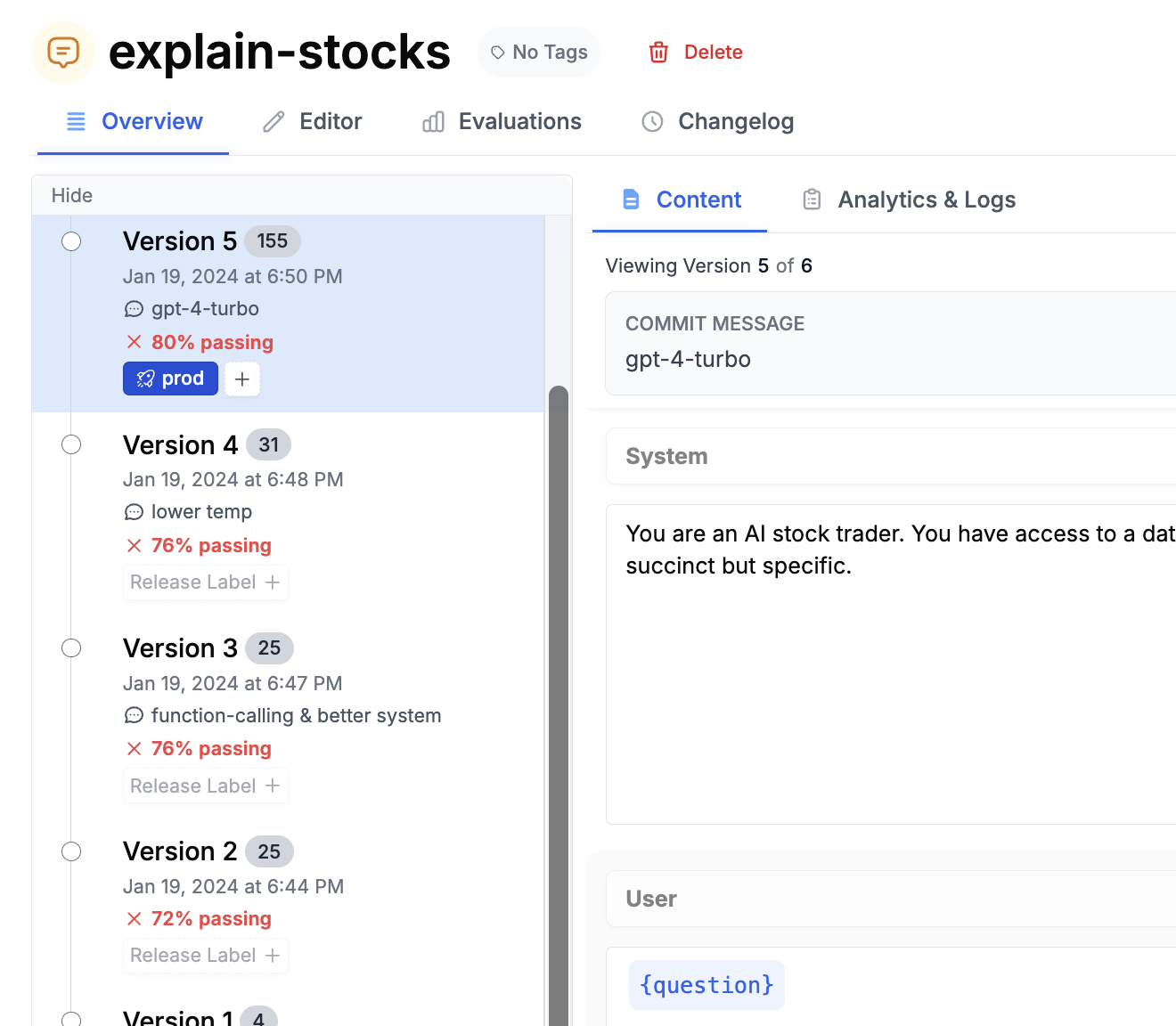Click the Overview list icon
The image size is (1176, 1026).
click(x=76, y=121)
